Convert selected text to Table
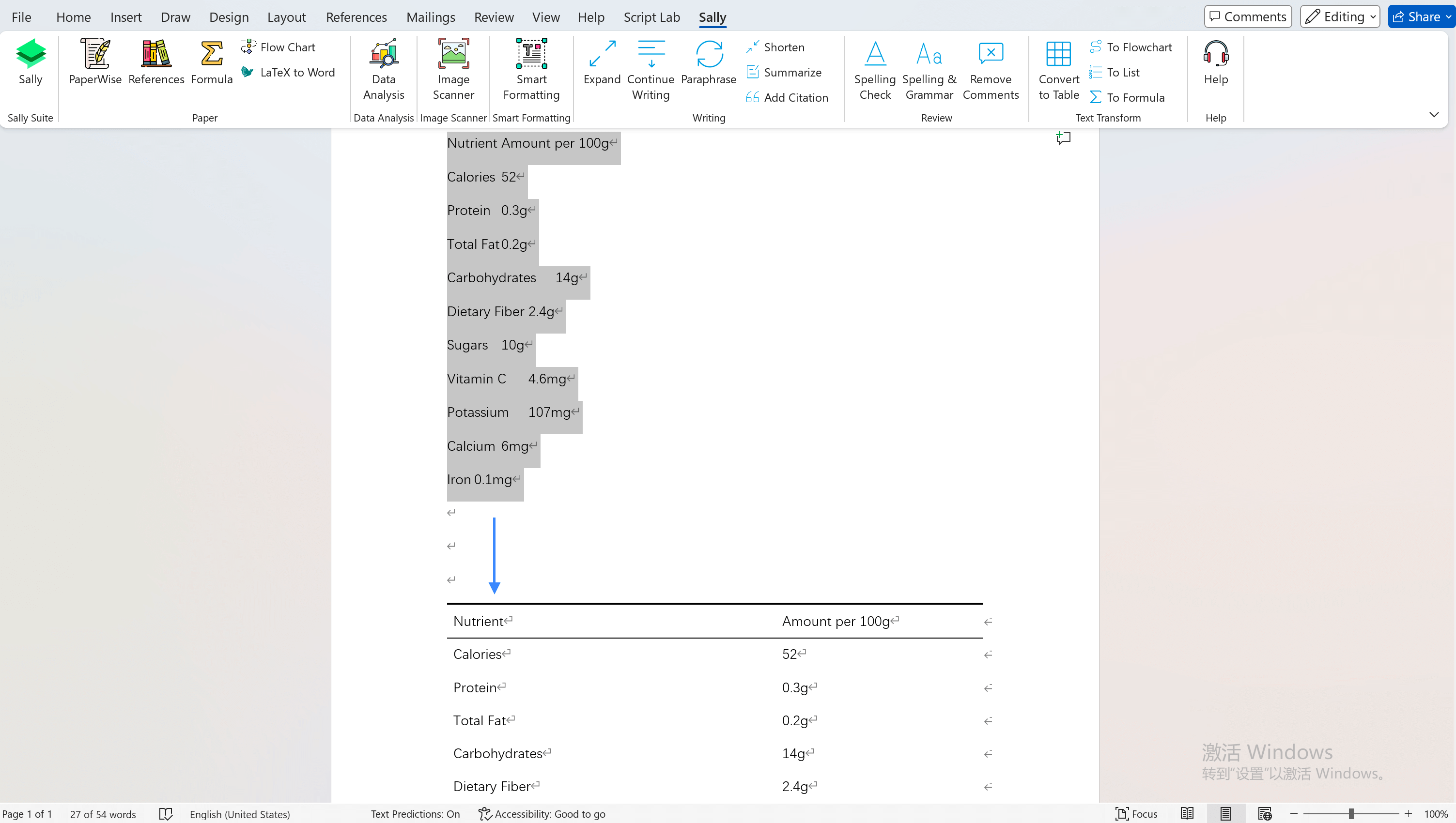 (x=1058, y=70)
